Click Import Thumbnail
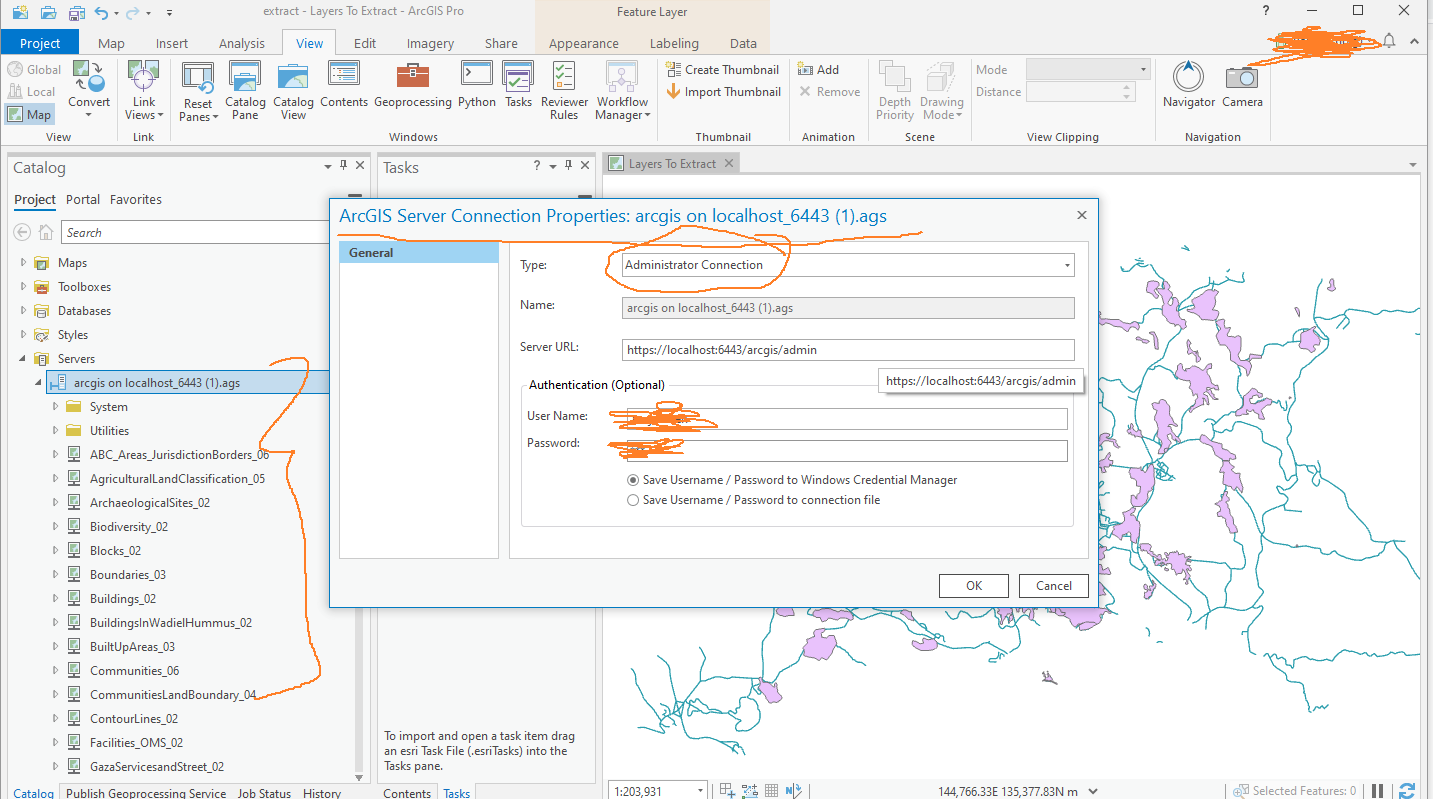The image size is (1433, 799). (x=723, y=92)
